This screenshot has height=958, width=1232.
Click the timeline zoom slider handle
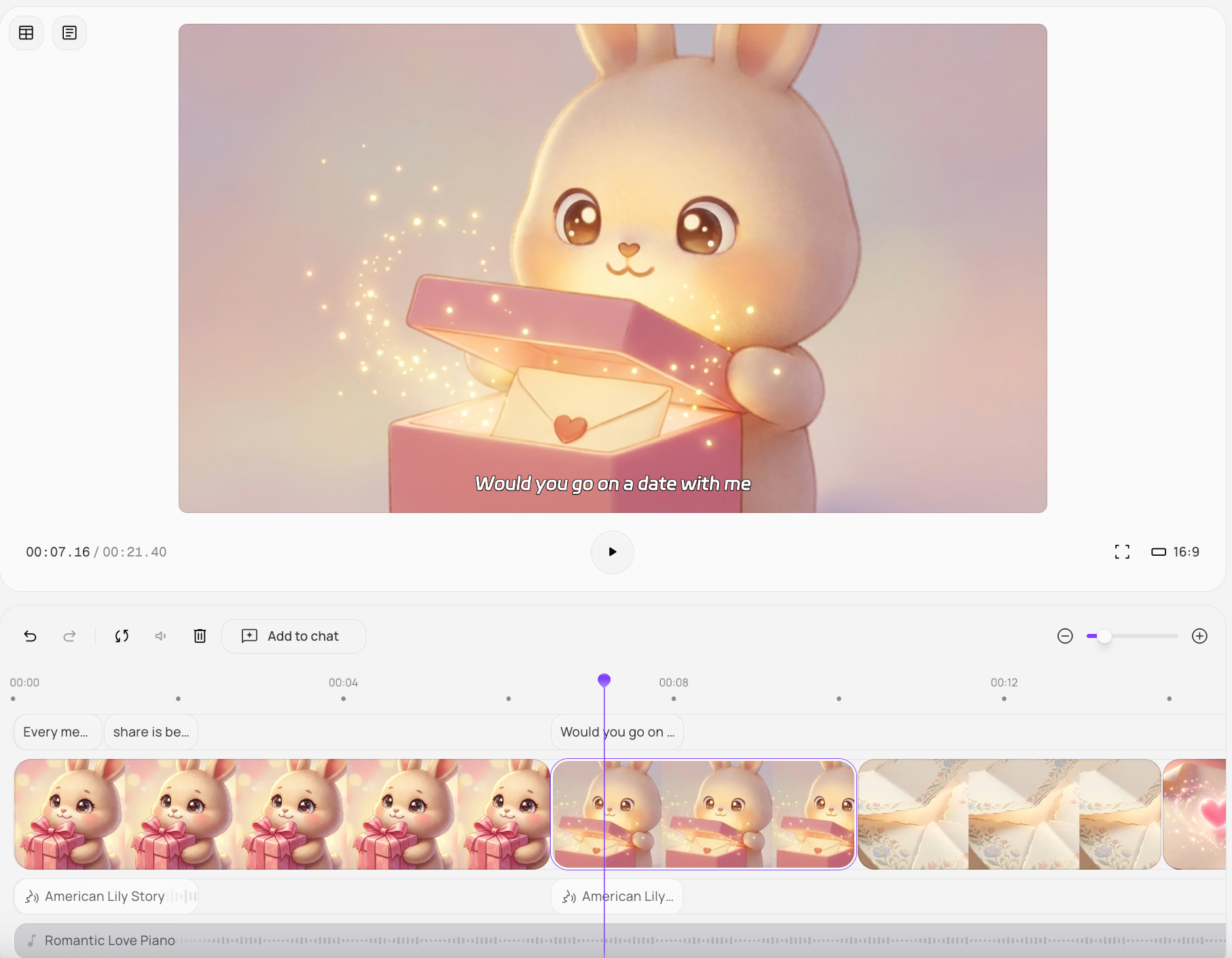(x=1104, y=636)
